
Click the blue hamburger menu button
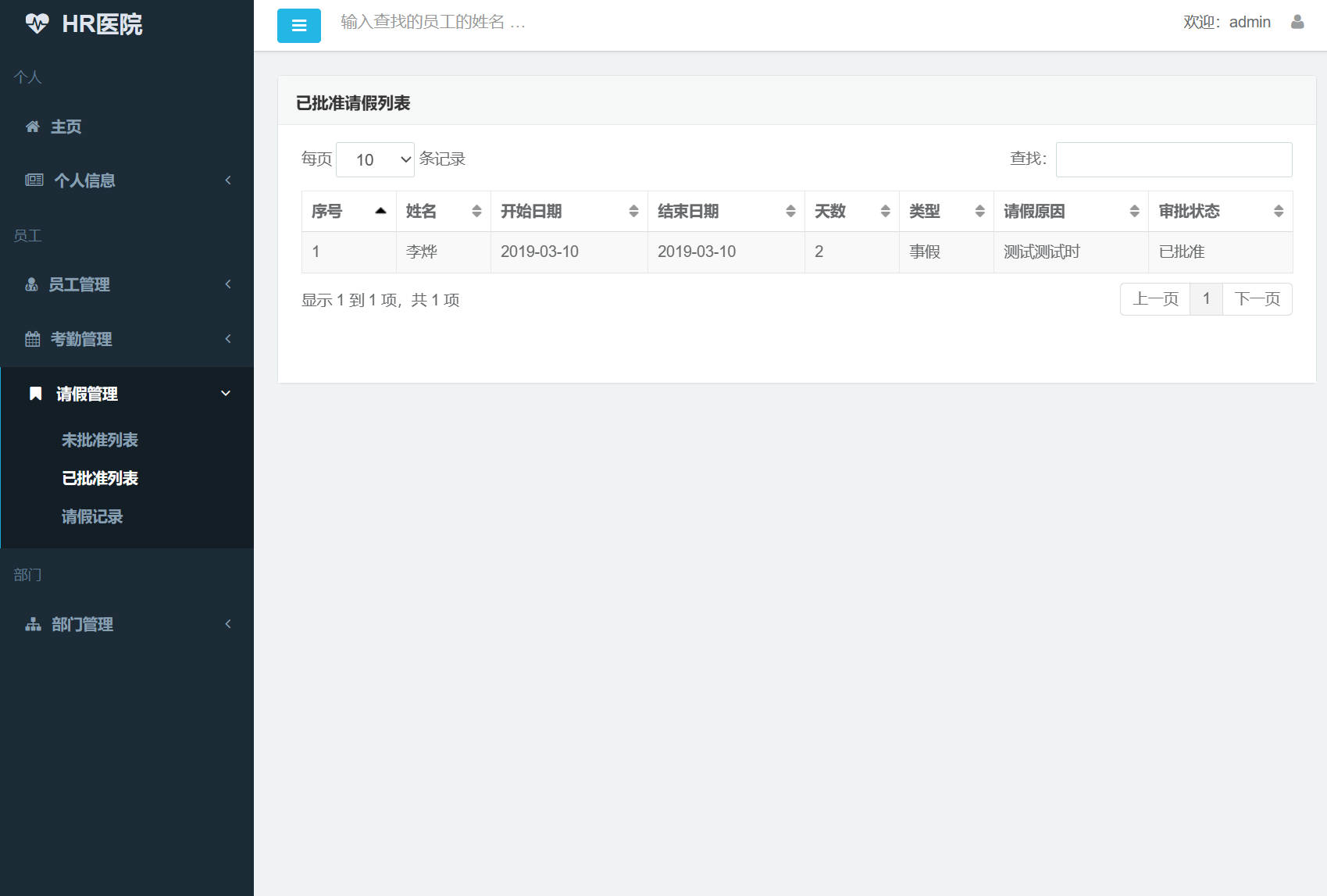[298, 26]
